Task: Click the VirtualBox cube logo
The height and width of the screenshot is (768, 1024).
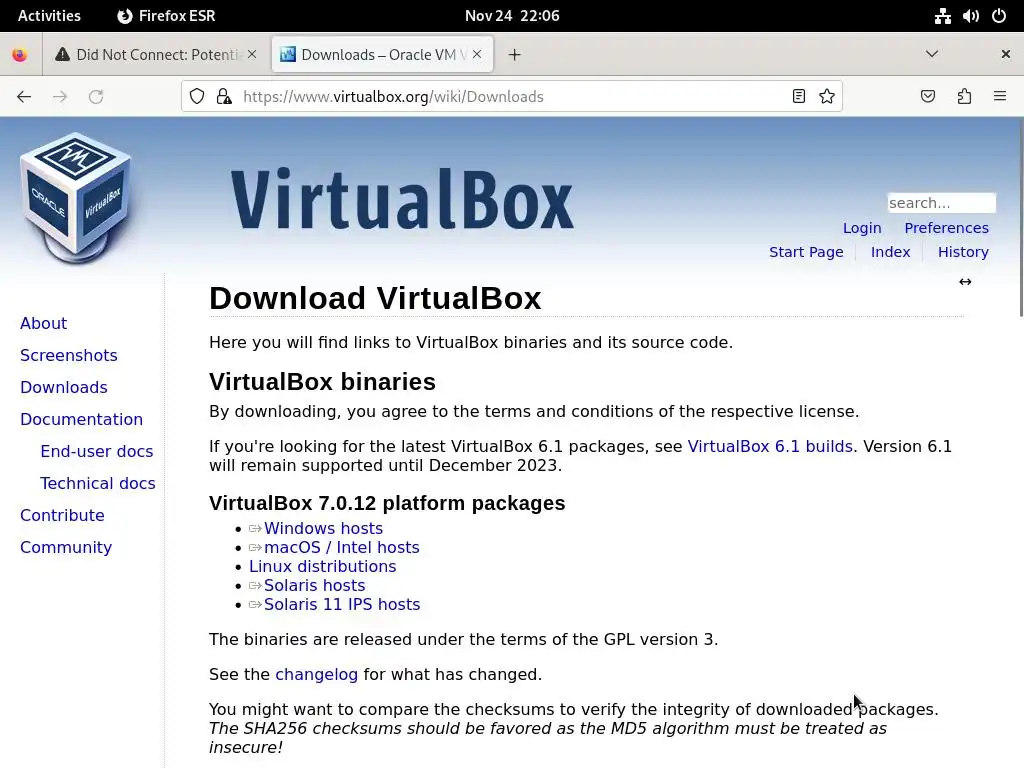Action: (76, 198)
